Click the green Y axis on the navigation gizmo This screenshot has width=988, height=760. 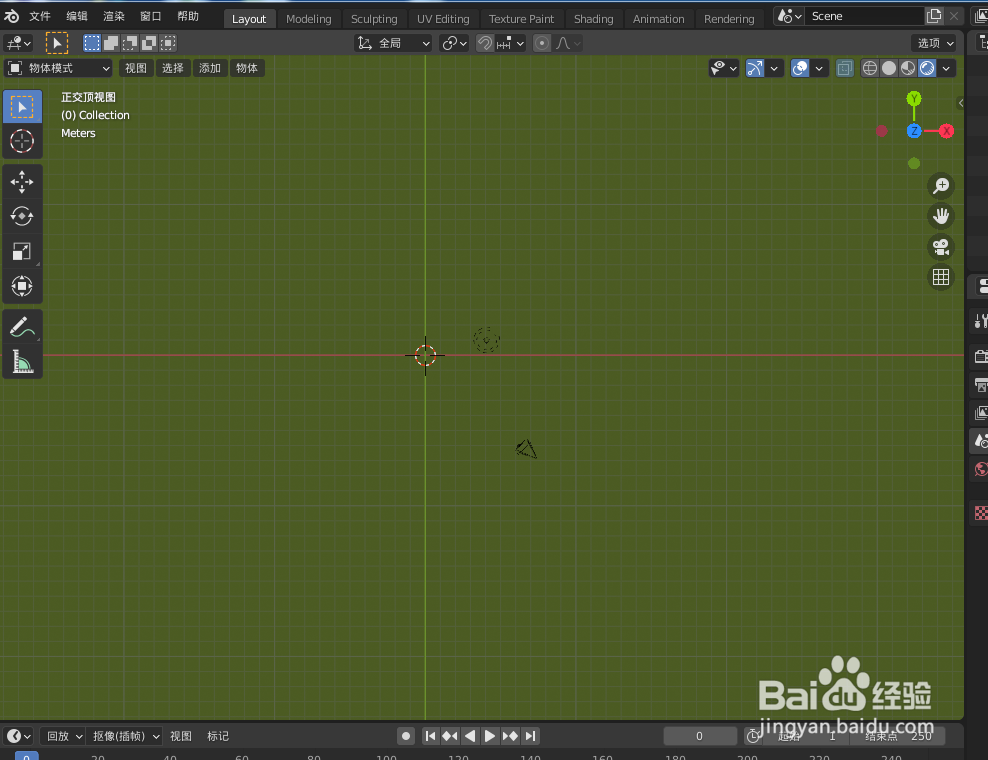913,99
